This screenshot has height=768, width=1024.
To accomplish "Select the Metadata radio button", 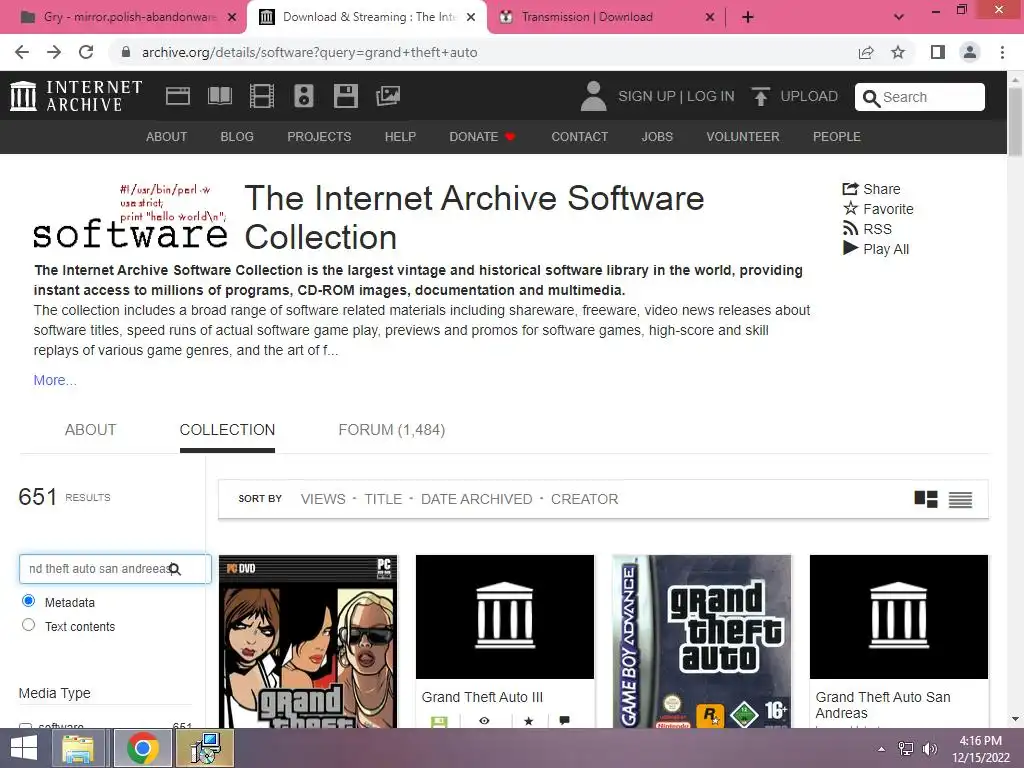I will [x=28, y=600].
